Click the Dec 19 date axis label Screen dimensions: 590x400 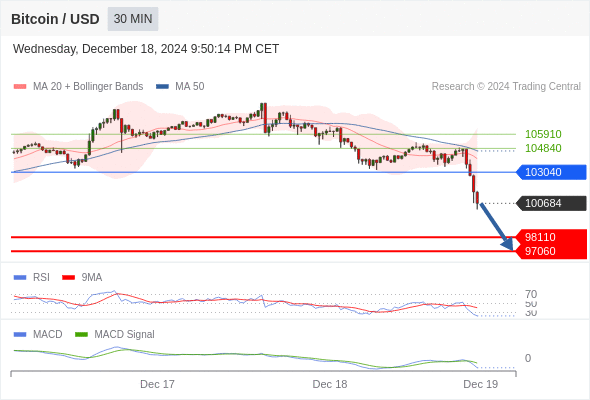481,384
